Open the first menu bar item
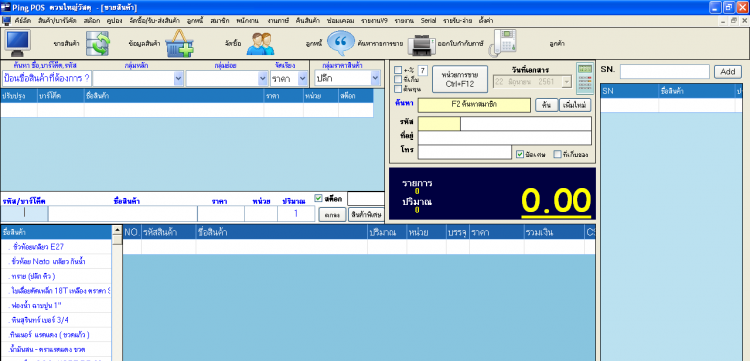The image size is (750, 361). point(22,21)
